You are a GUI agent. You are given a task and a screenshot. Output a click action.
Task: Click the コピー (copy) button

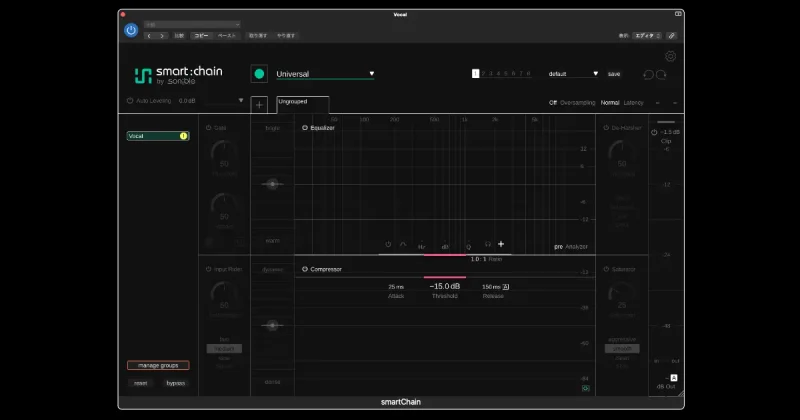pos(201,36)
